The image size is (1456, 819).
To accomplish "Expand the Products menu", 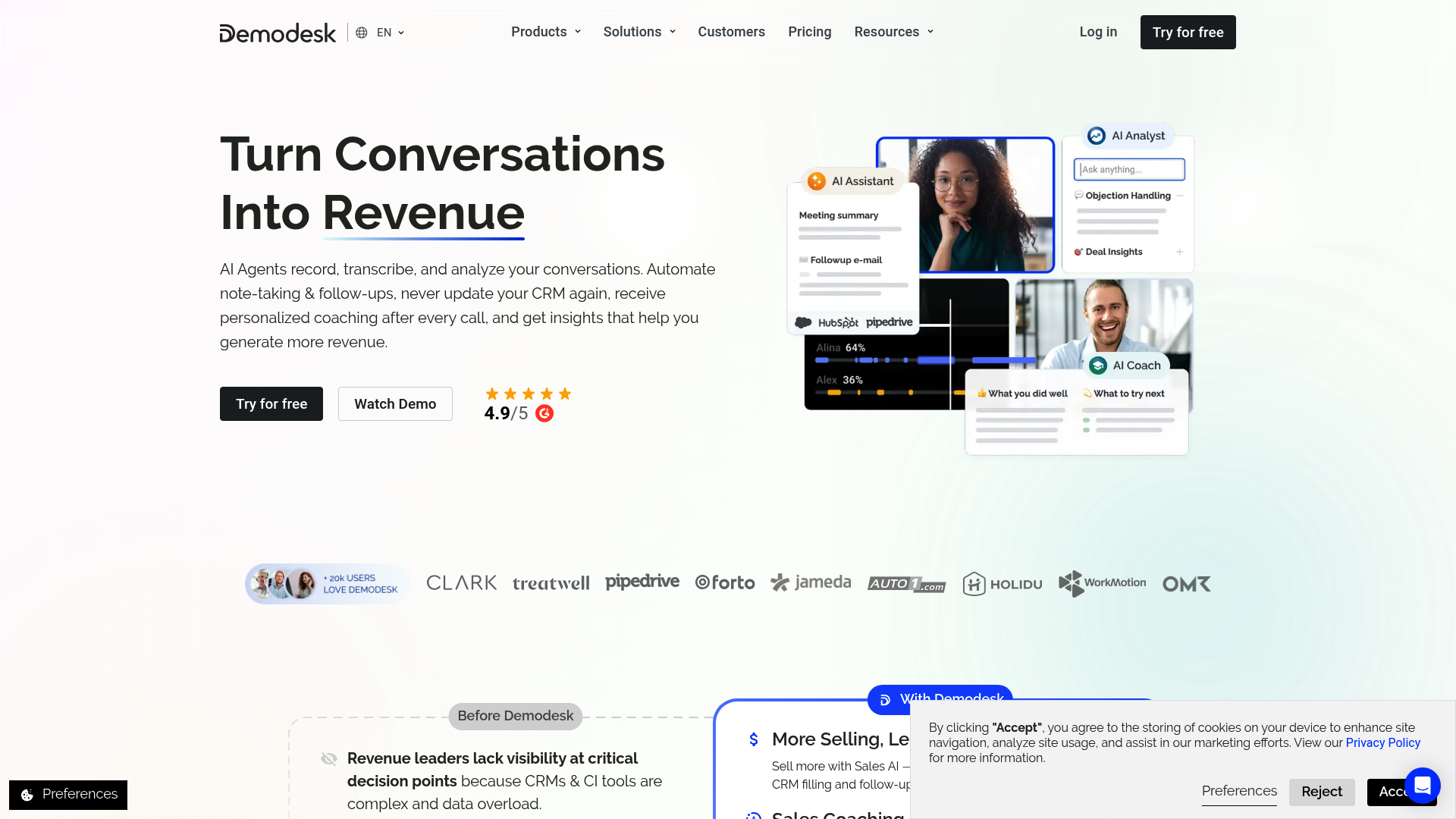I will tap(546, 32).
